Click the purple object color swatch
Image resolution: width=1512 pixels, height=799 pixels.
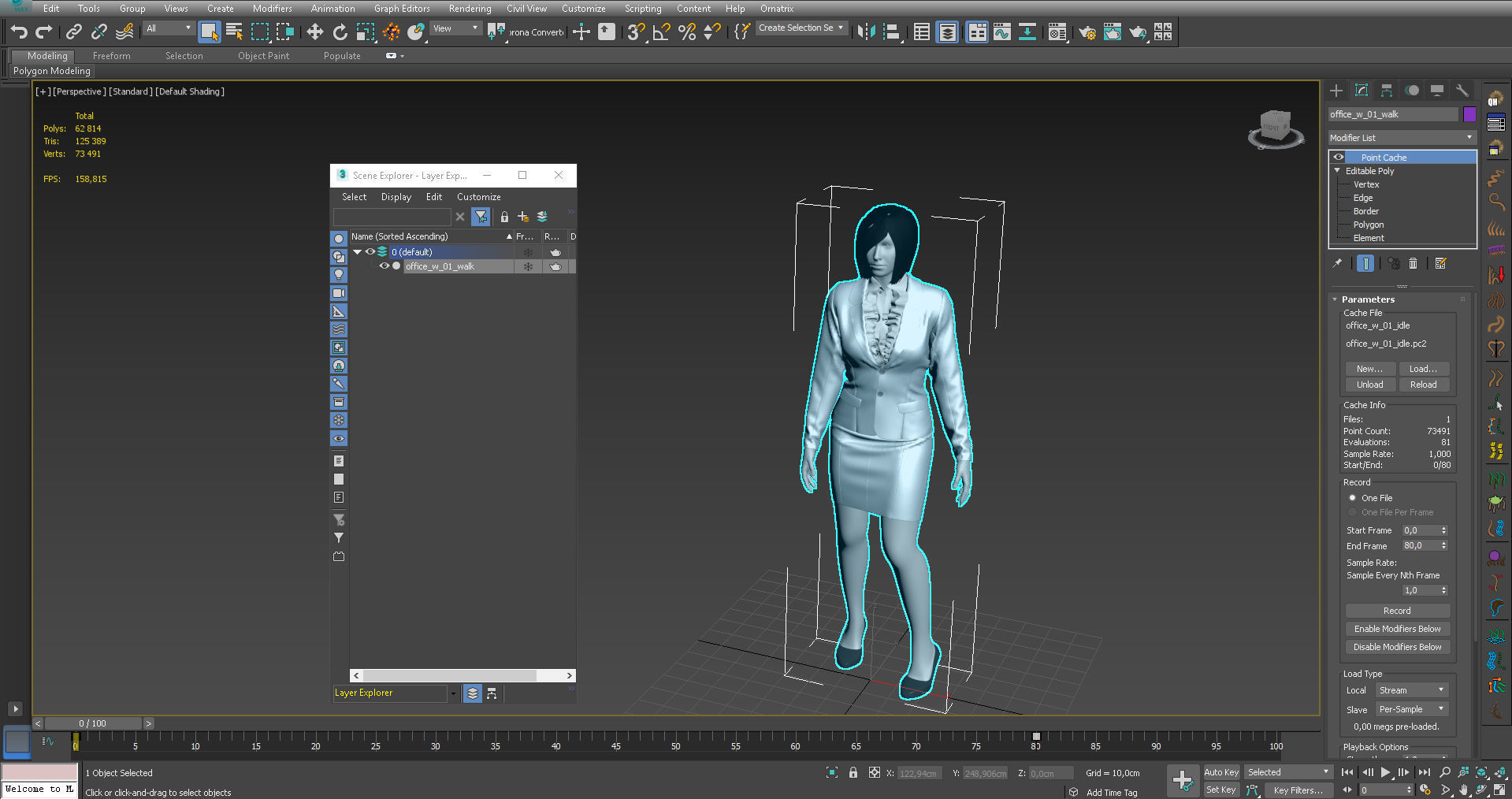tap(1469, 114)
